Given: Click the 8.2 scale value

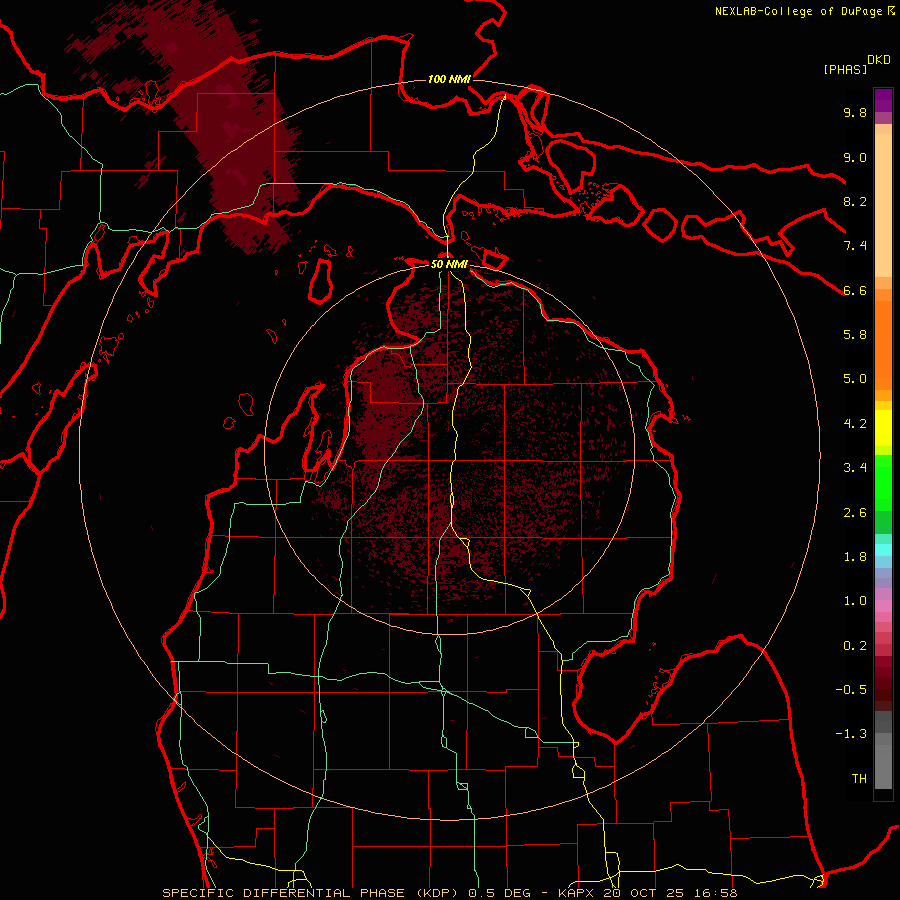Looking at the screenshot, I should 855,201.
